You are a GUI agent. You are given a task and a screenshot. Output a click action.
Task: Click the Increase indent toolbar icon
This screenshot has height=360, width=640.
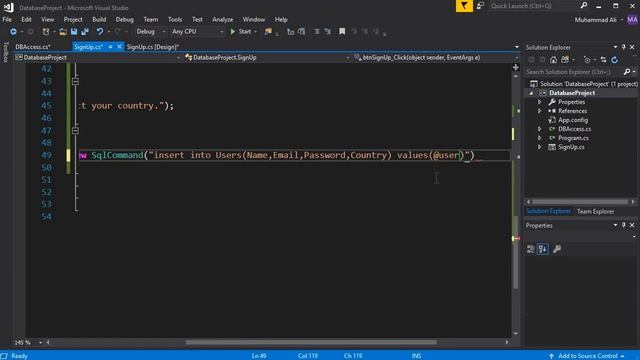[327, 31]
